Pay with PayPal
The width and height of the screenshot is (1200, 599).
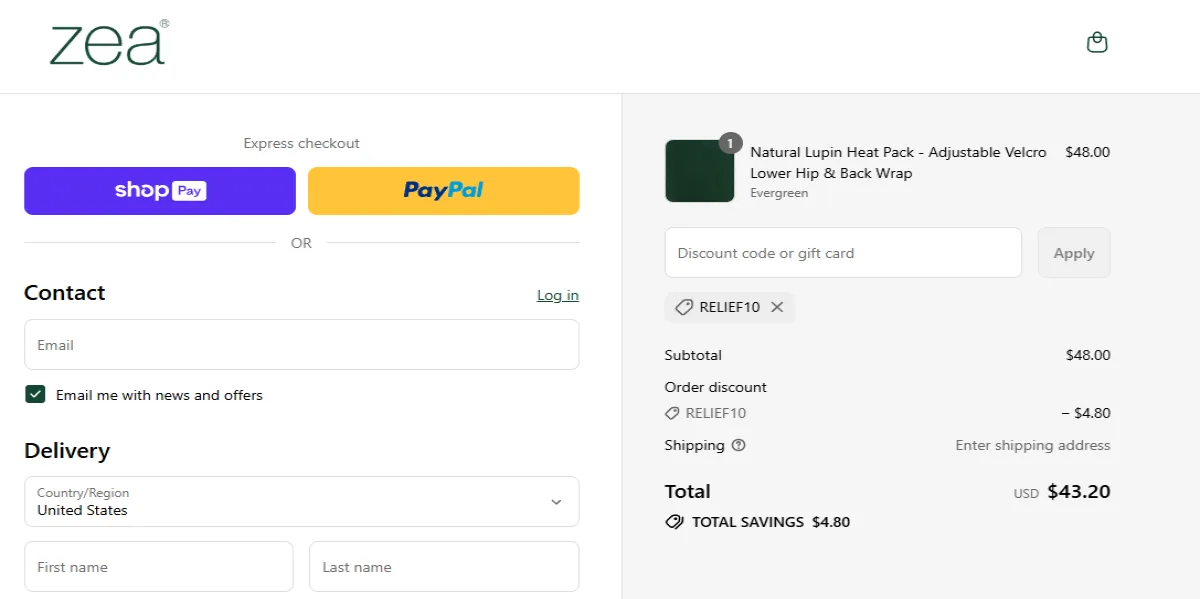pos(443,190)
